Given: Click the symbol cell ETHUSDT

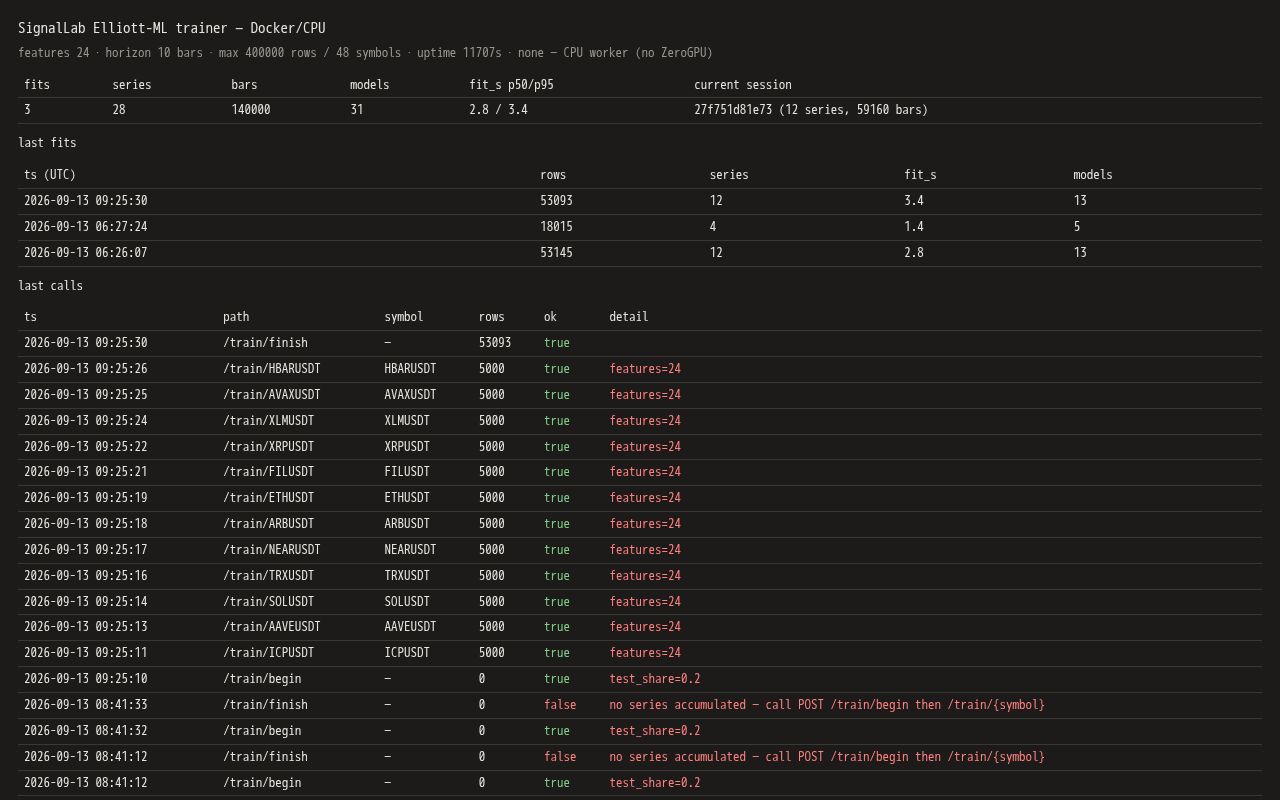Looking at the screenshot, I should (407, 498).
